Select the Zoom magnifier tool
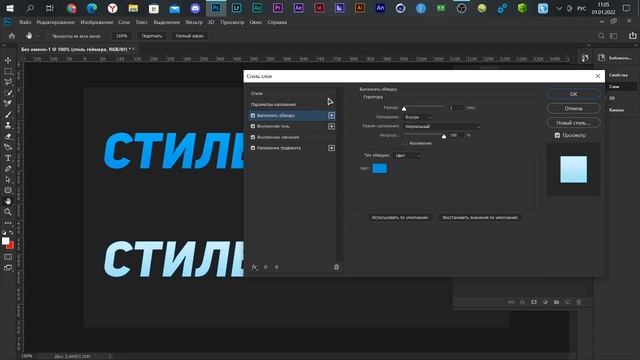This screenshot has width=640, height=360. click(8, 211)
